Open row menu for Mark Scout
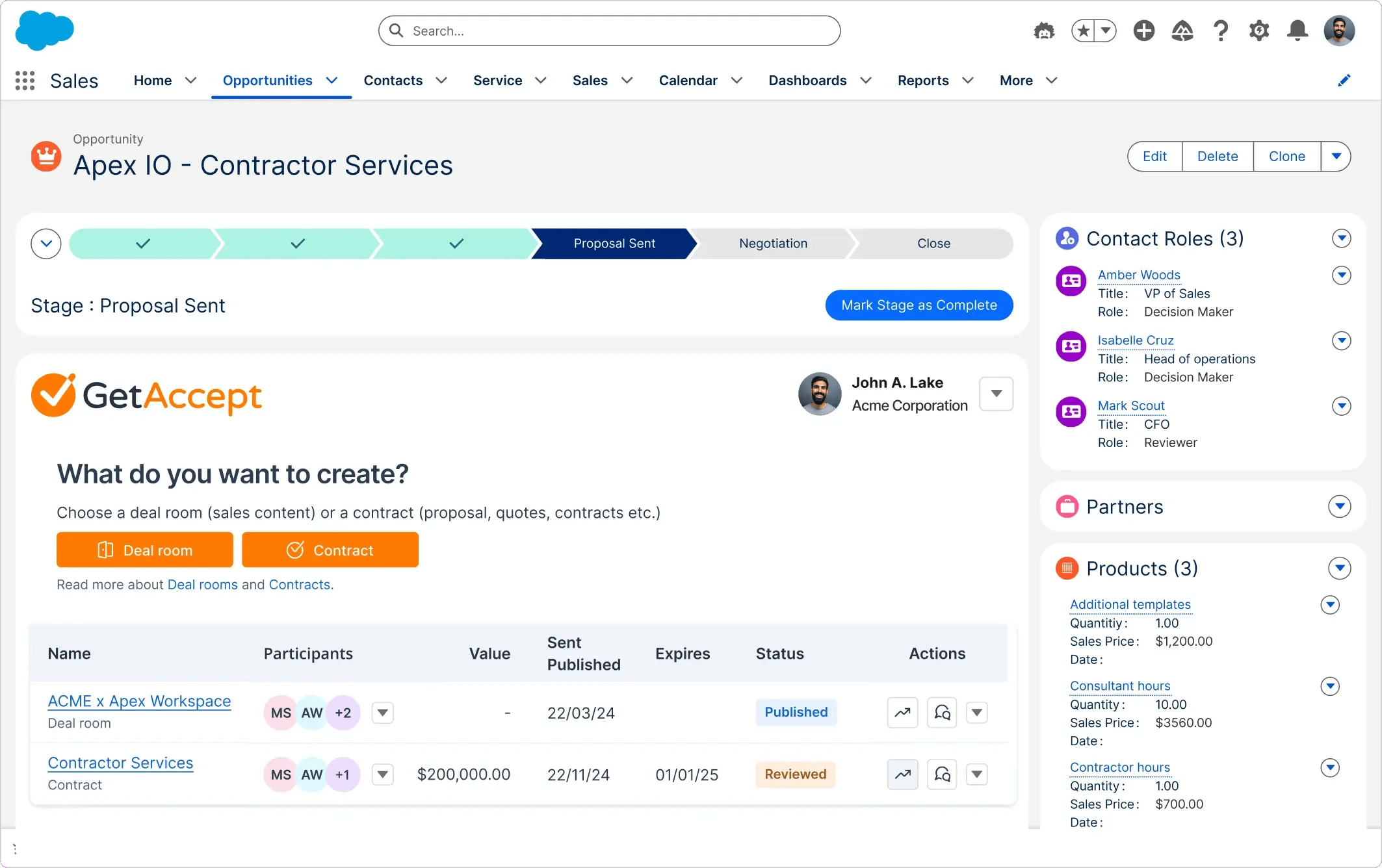This screenshot has width=1382, height=868. coord(1341,406)
